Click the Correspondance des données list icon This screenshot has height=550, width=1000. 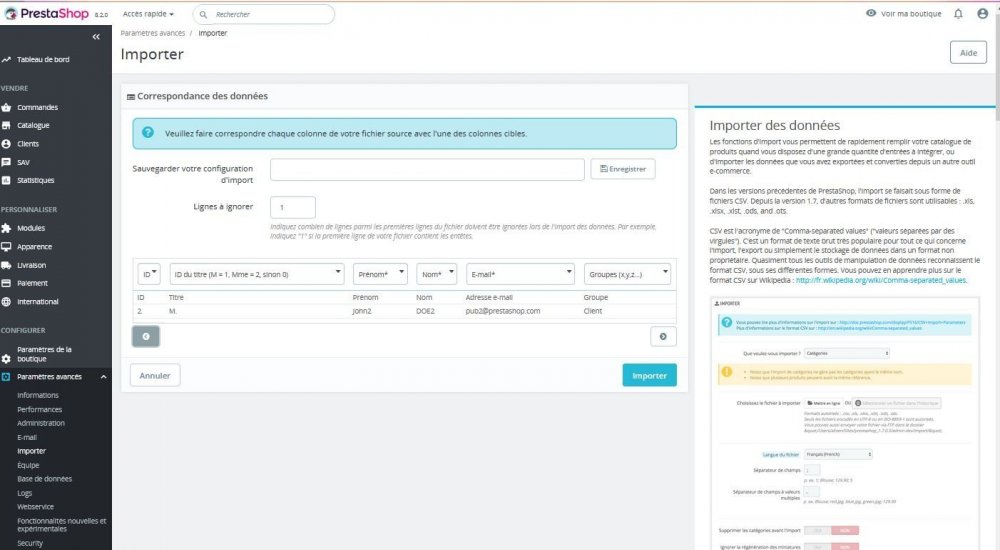click(131, 96)
